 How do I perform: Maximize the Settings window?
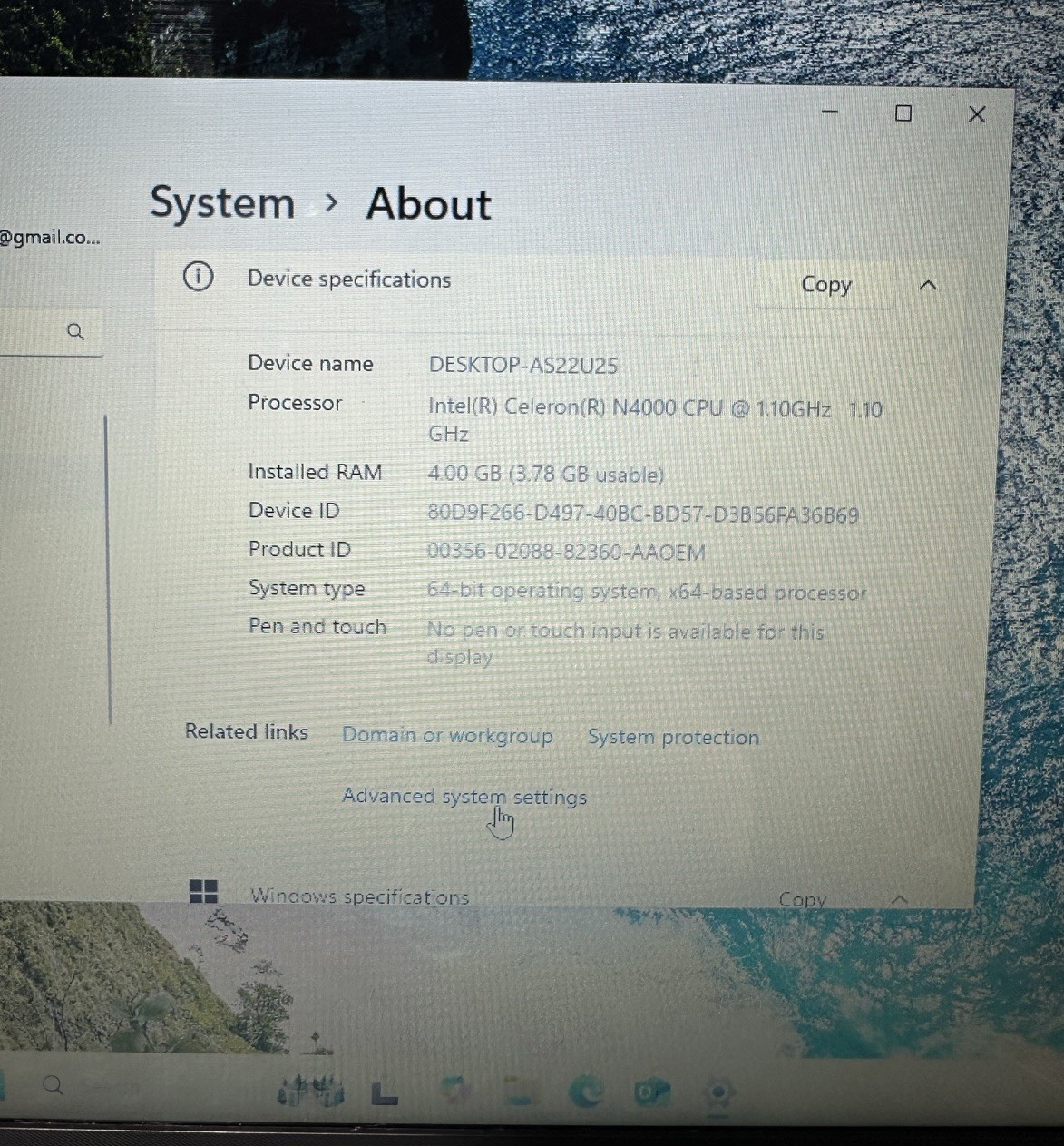pyautogui.click(x=903, y=113)
